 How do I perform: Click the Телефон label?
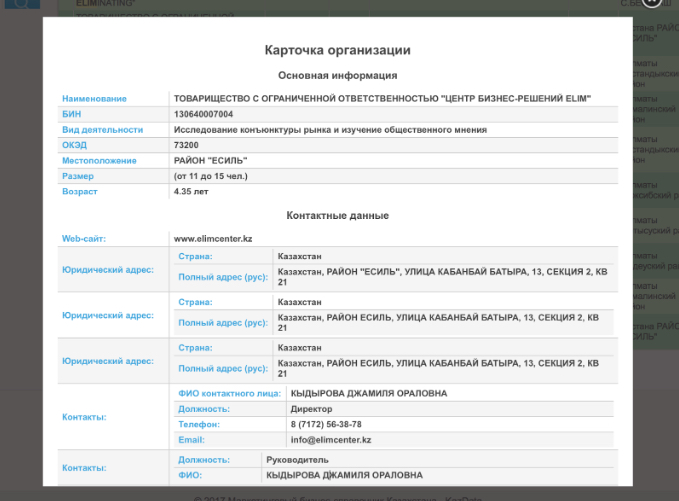[x=199, y=424]
